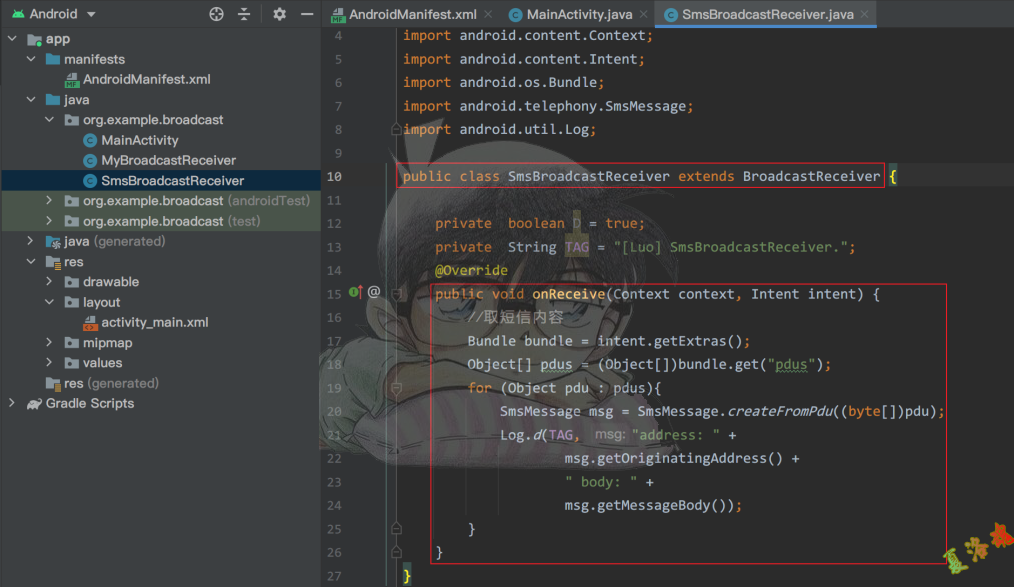Click the override gutter icon on line 15
Image resolution: width=1014 pixels, height=587 pixels.
355,293
